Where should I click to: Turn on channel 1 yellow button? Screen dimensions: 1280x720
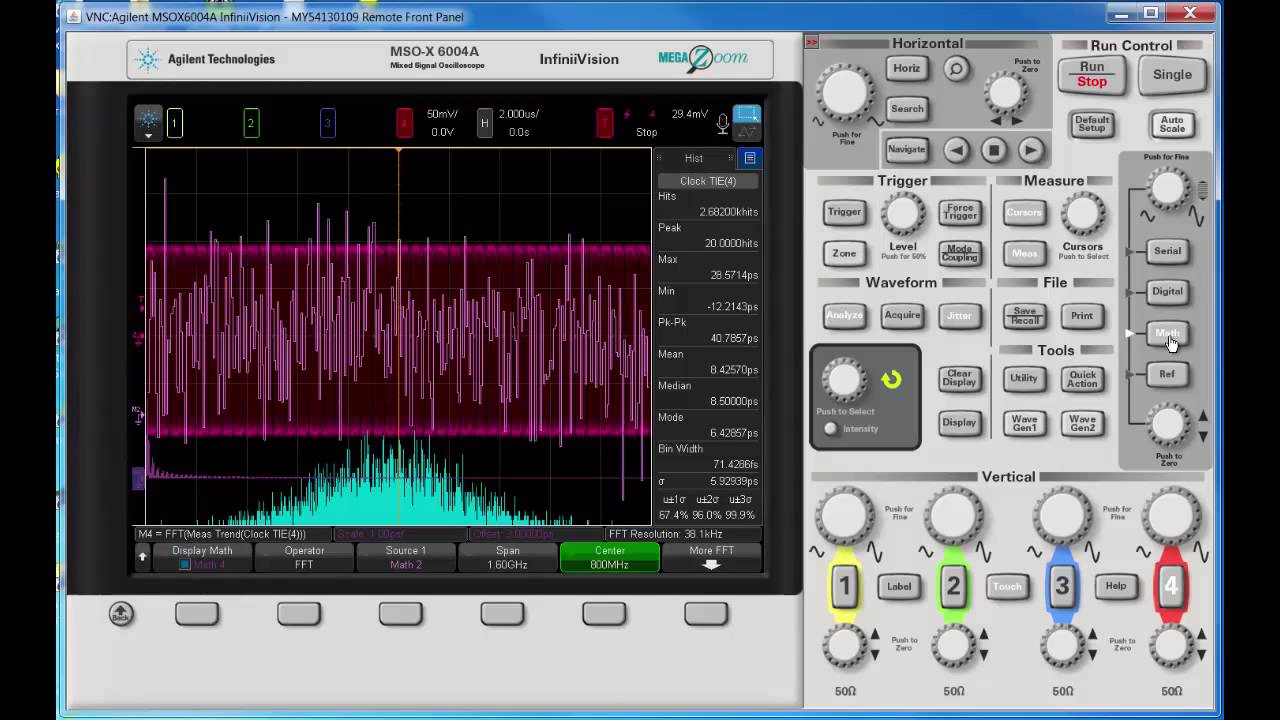[x=844, y=586]
